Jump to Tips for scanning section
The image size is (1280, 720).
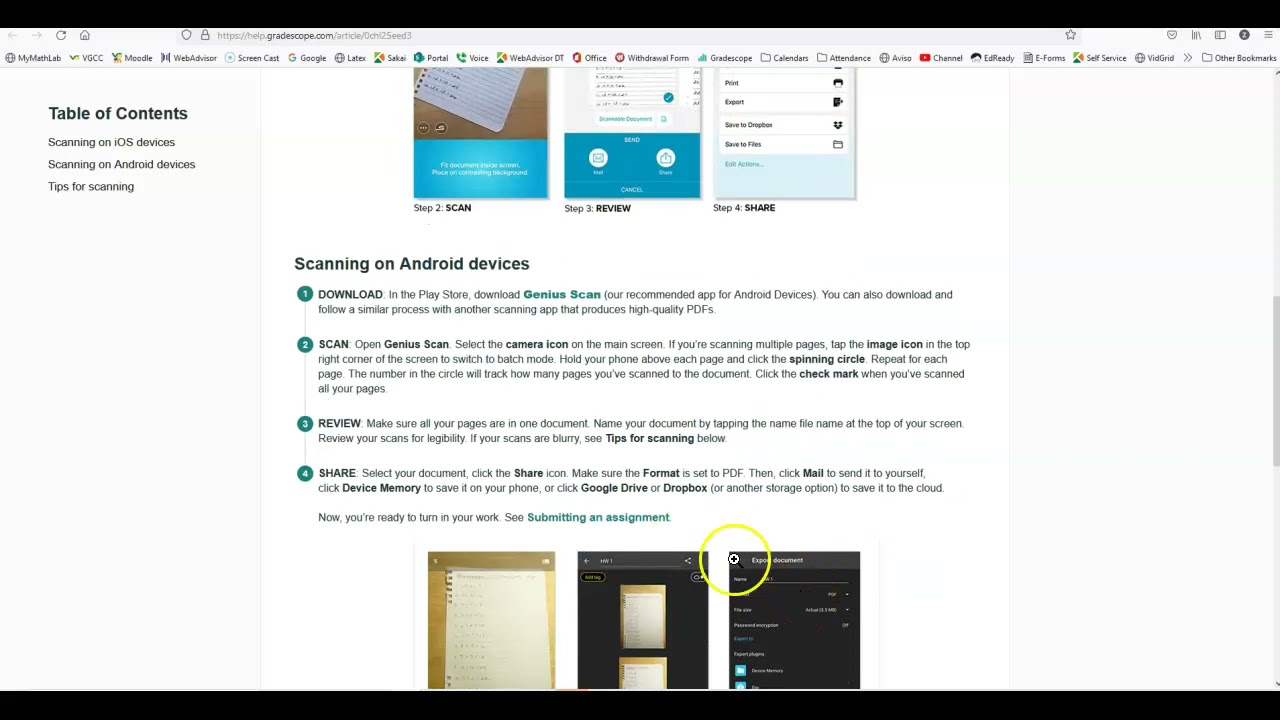tap(90, 186)
